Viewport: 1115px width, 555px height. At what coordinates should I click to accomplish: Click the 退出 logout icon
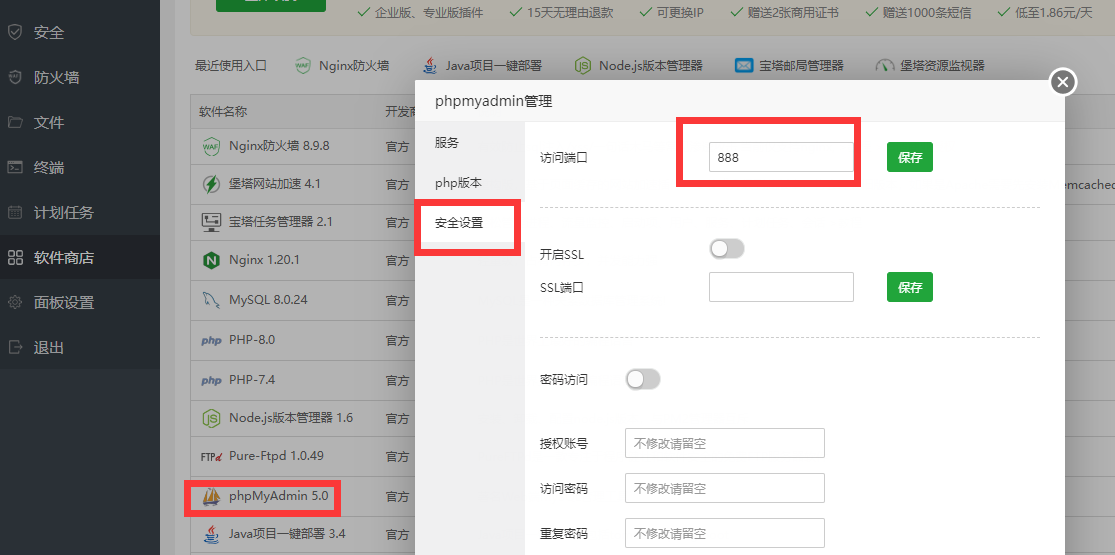pyautogui.click(x=15, y=347)
